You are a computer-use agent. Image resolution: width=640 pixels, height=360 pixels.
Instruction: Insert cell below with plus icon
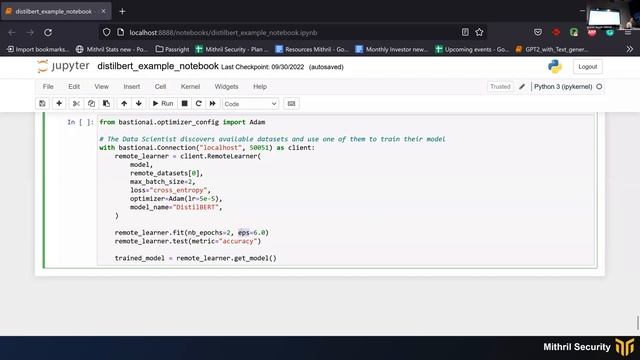pyautogui.click(x=59, y=104)
